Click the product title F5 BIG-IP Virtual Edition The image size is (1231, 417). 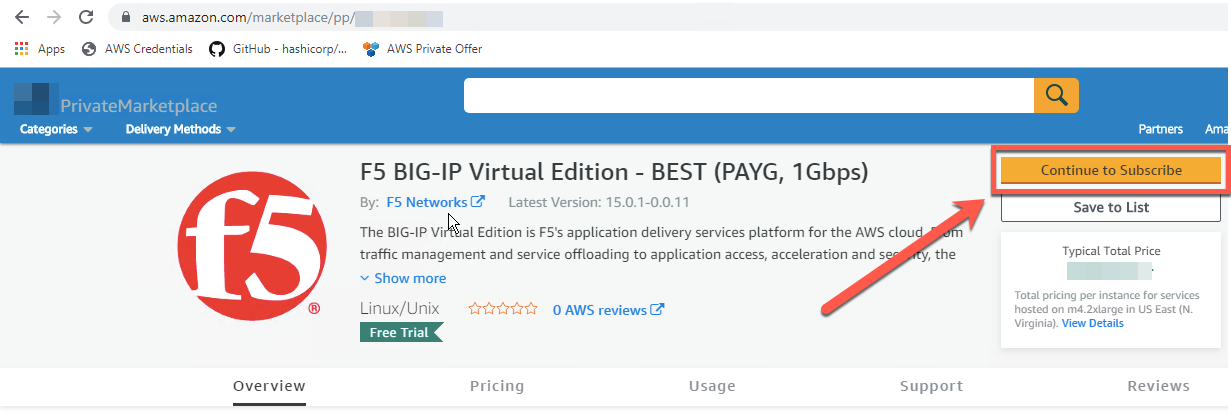(x=614, y=172)
